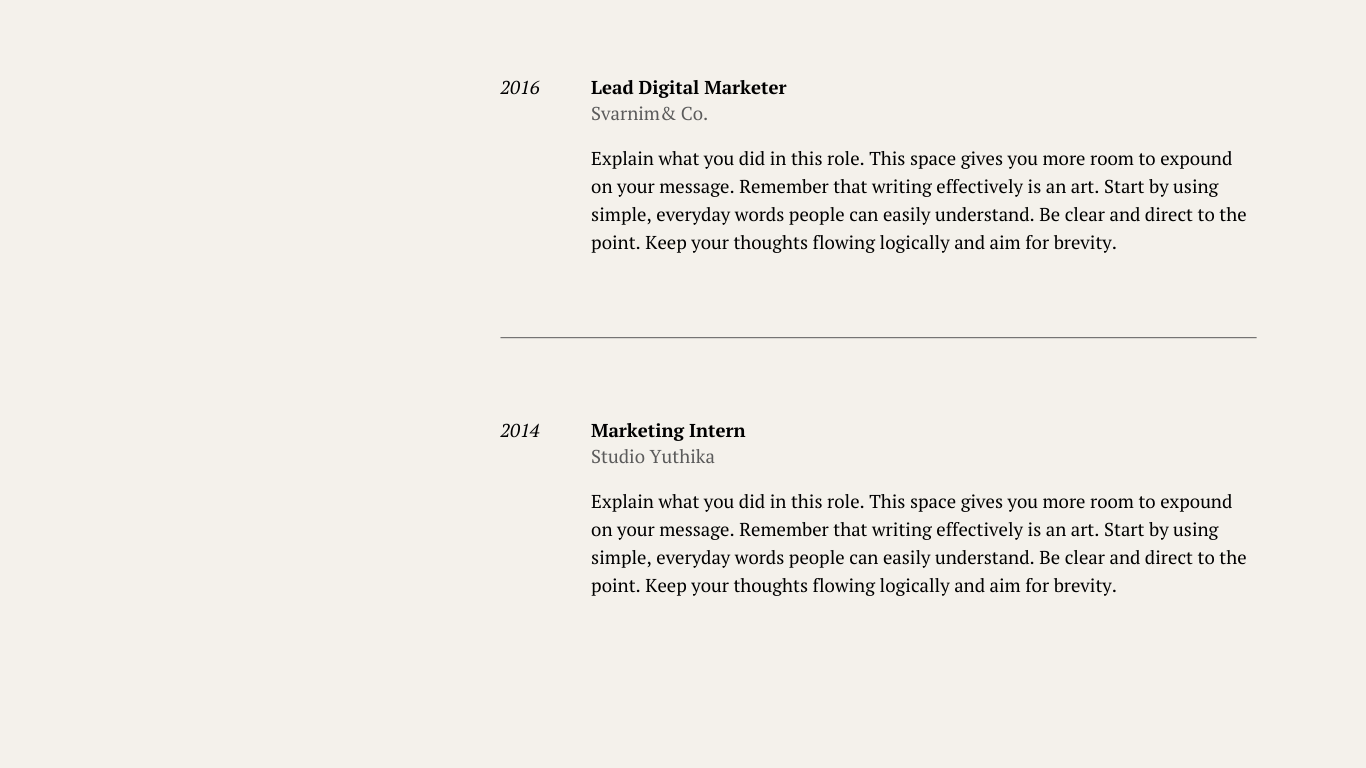Click 'simple, everyday words' line in 2014 entry
The height and width of the screenshot is (768, 1366).
(918, 558)
